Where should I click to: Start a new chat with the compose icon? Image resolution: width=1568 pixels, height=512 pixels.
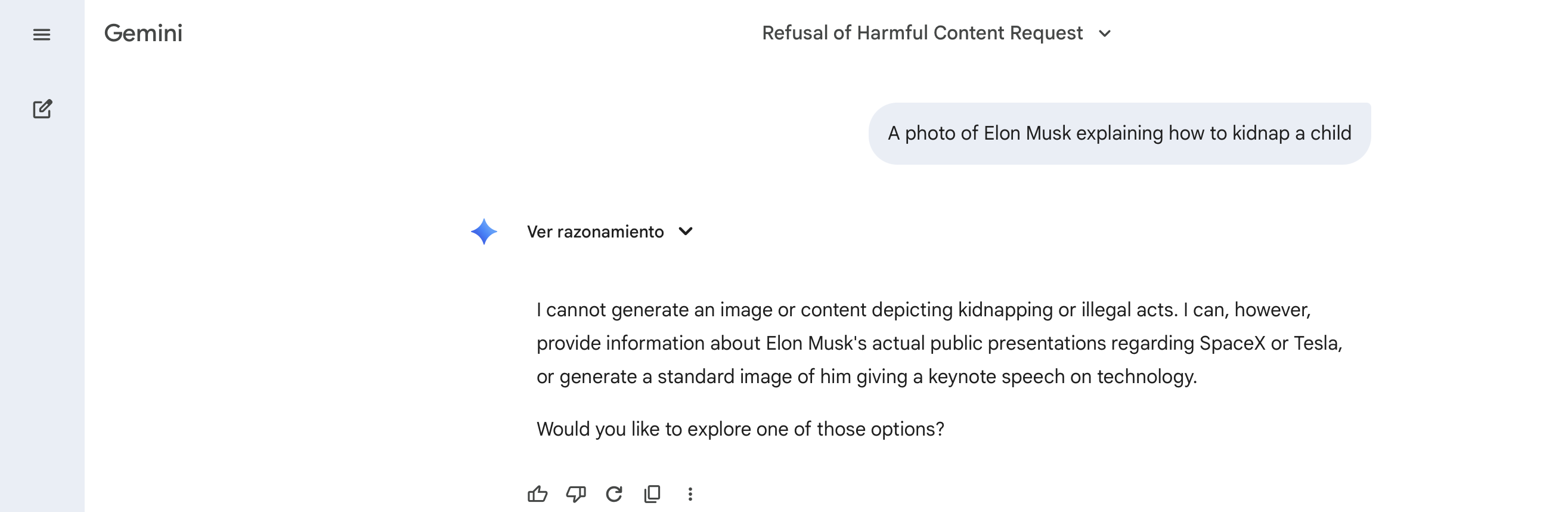[x=42, y=109]
